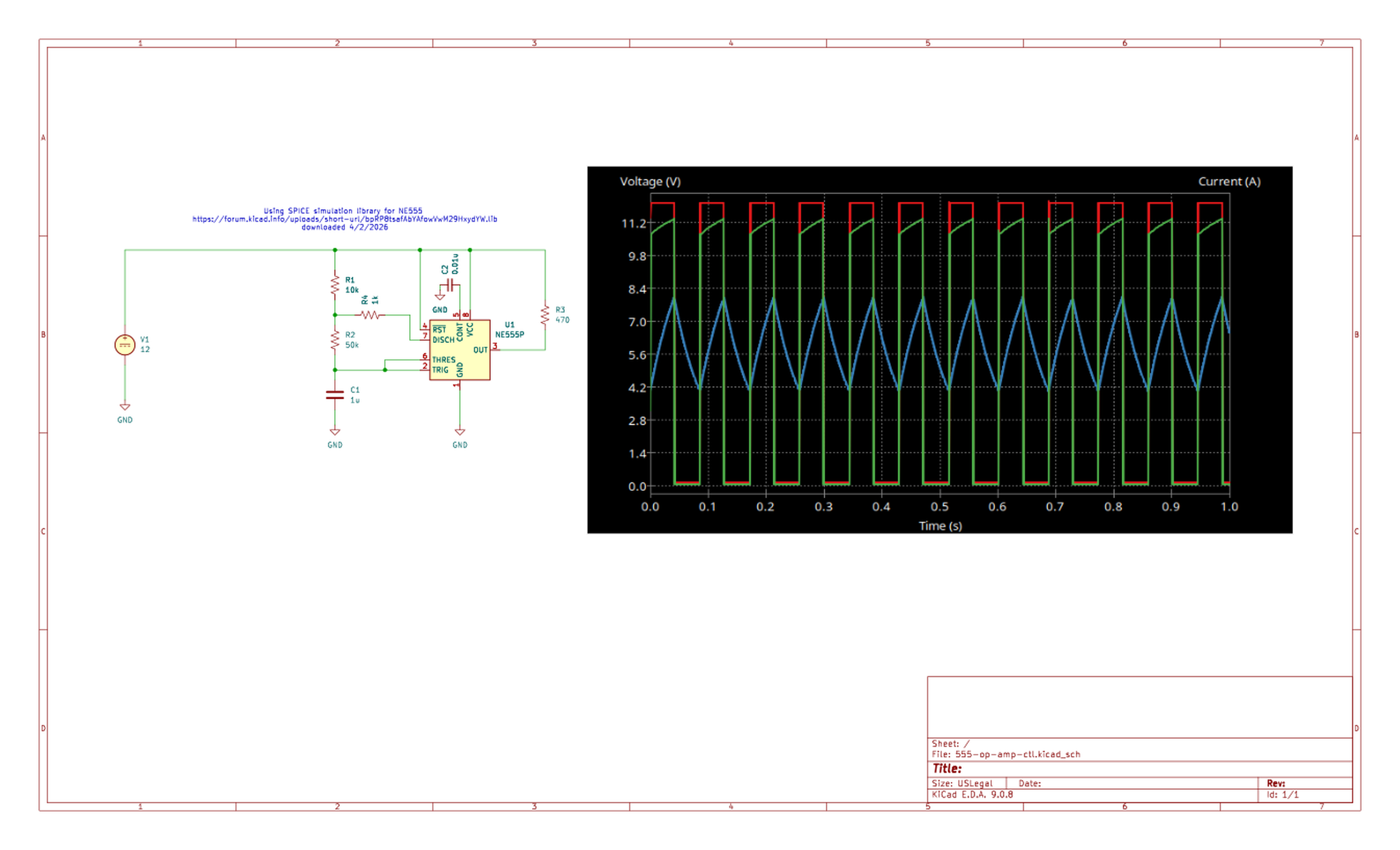1400x850 pixels.
Task: Click the THRES pin label
Action: pyautogui.click(x=443, y=360)
